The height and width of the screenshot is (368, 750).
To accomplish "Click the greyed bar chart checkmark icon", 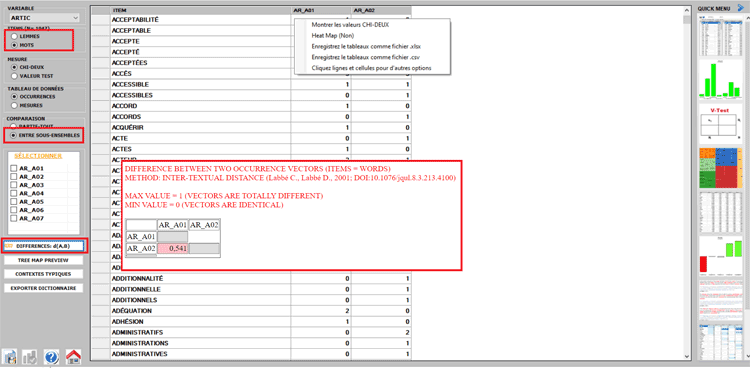I will tap(30, 357).
